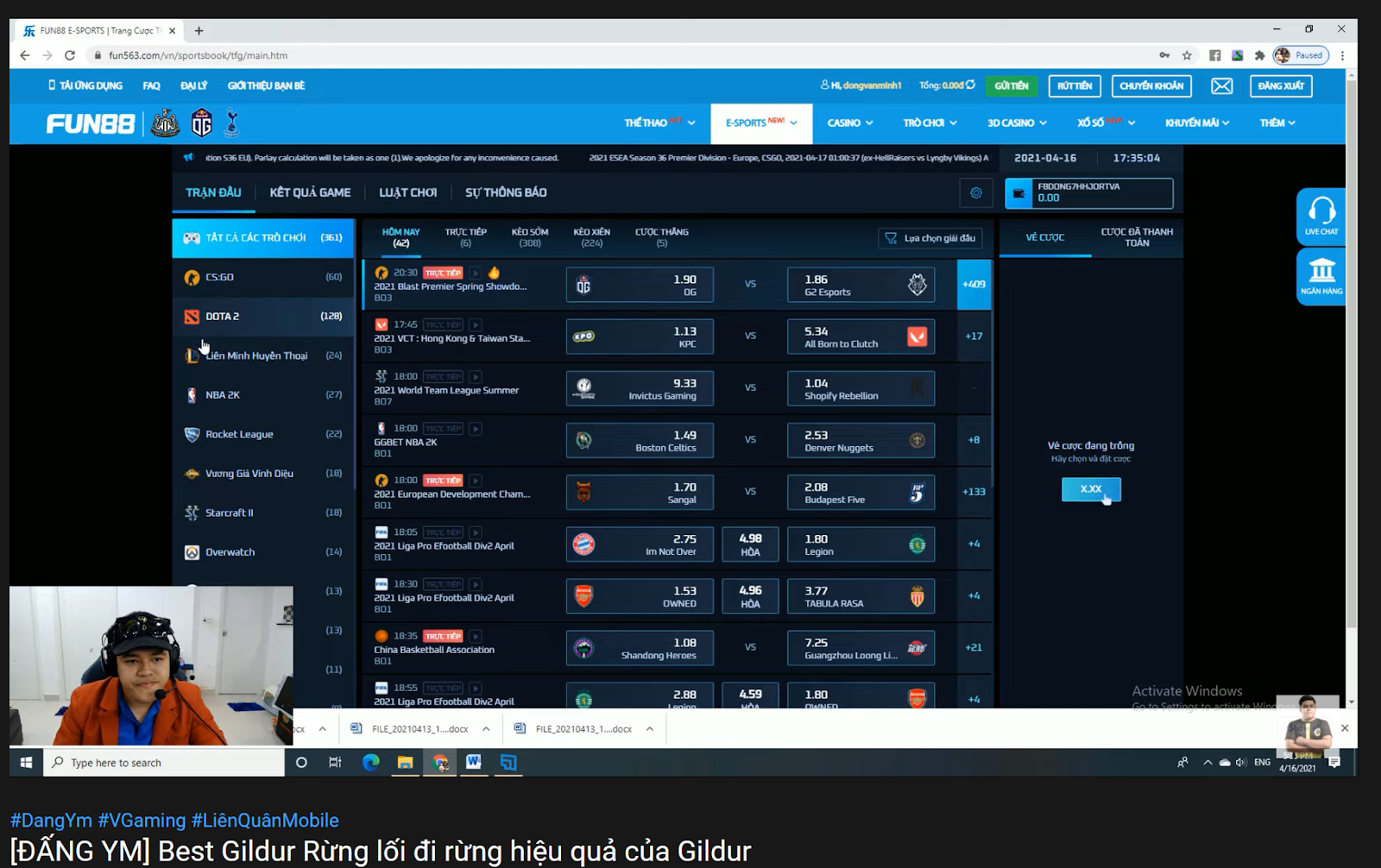The width and height of the screenshot is (1381, 868).
Task: Click ĐĂNG XUẤT logout button
Action: [1281, 86]
